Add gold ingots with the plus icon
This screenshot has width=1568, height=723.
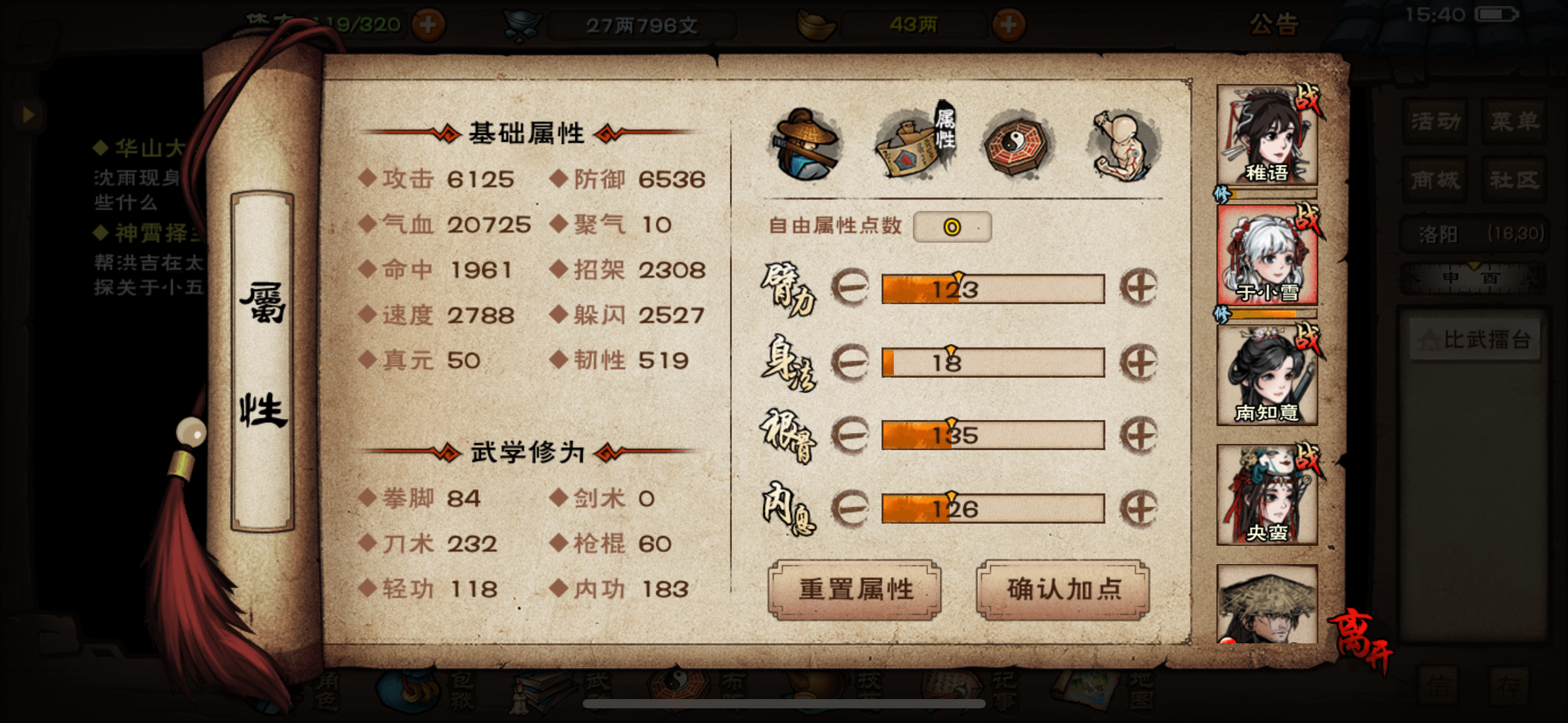pyautogui.click(x=1008, y=25)
